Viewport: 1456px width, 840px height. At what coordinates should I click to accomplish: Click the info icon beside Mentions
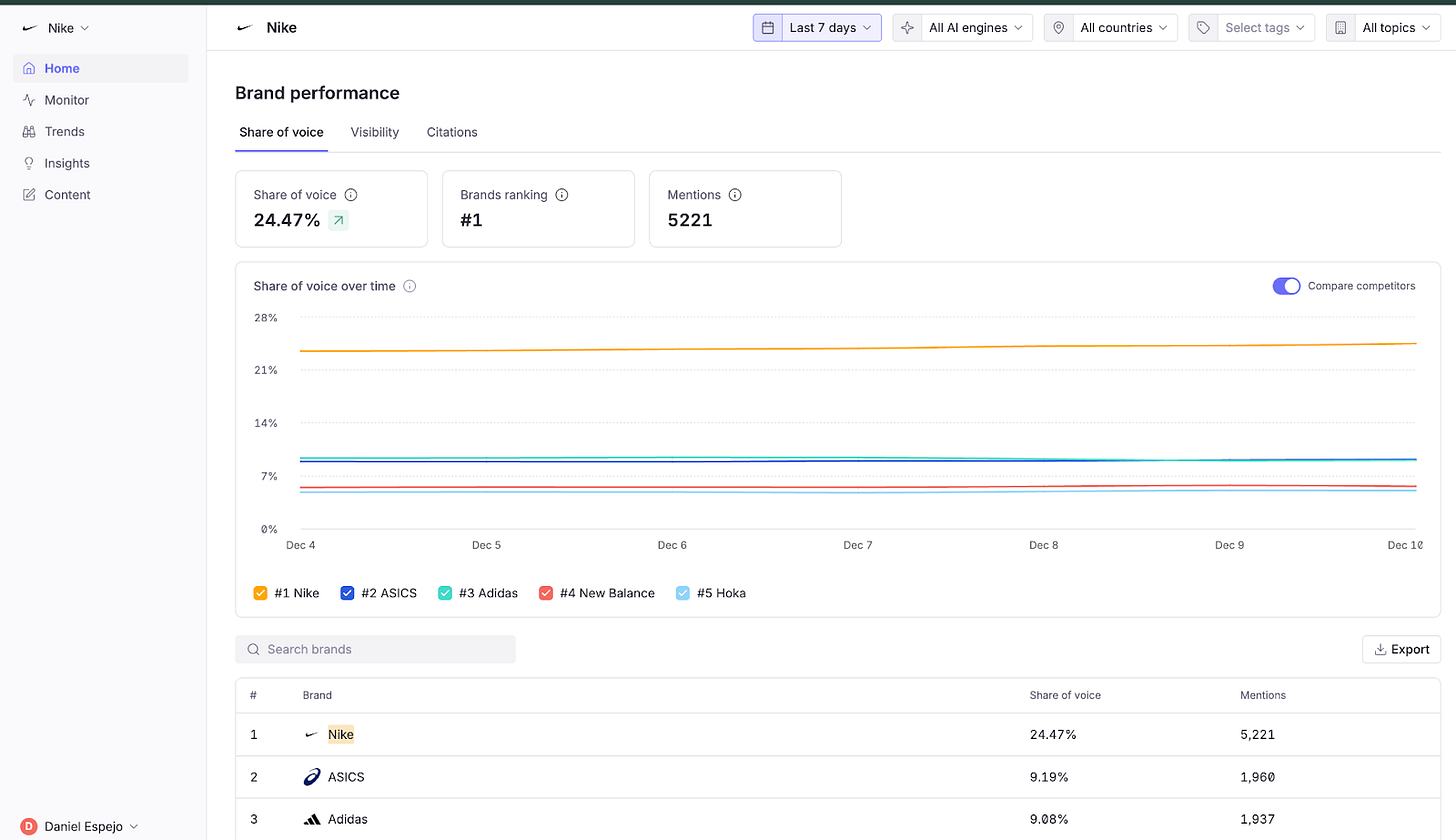pos(735,195)
